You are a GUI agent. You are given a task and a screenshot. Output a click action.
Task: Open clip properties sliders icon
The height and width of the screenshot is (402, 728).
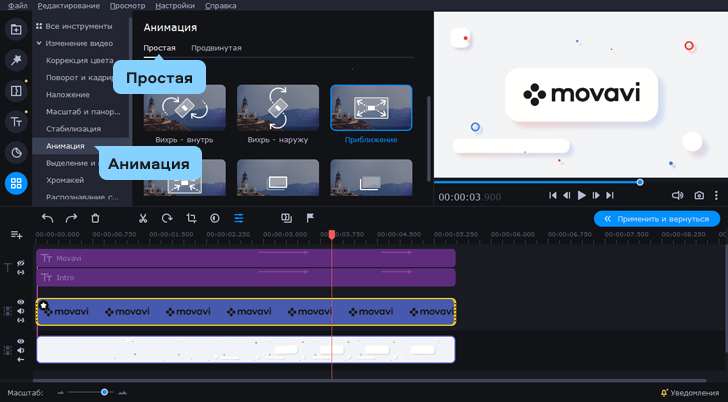[239, 218]
